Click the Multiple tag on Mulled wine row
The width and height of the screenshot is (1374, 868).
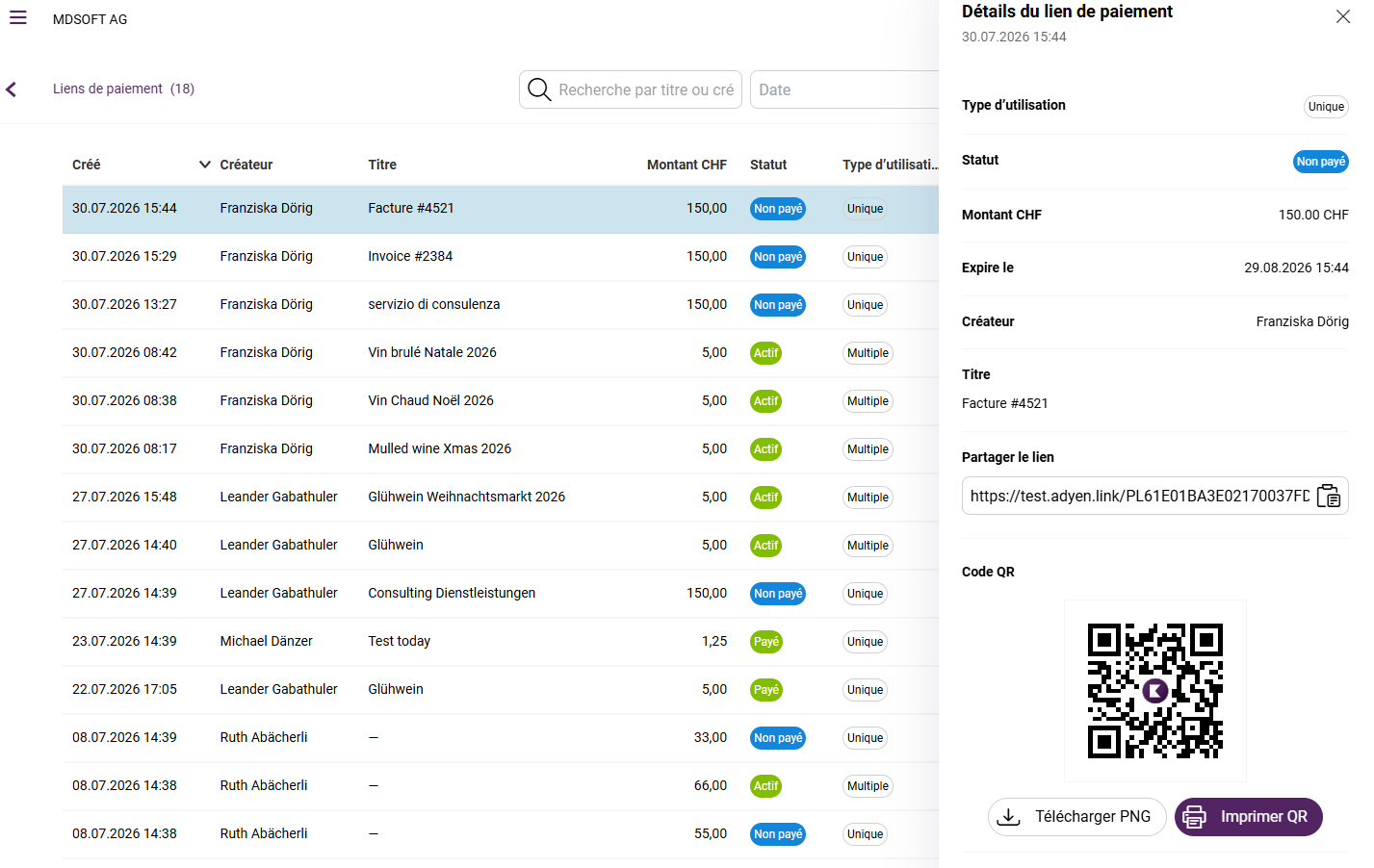pyautogui.click(x=868, y=449)
